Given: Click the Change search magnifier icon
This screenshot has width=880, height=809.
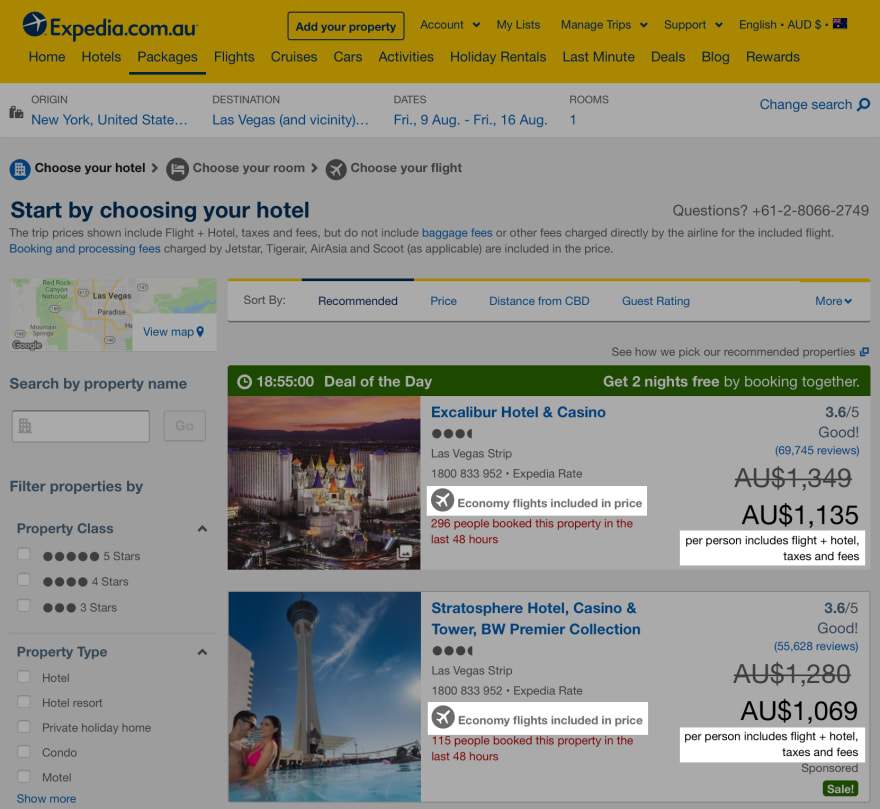Looking at the screenshot, I should point(864,104).
